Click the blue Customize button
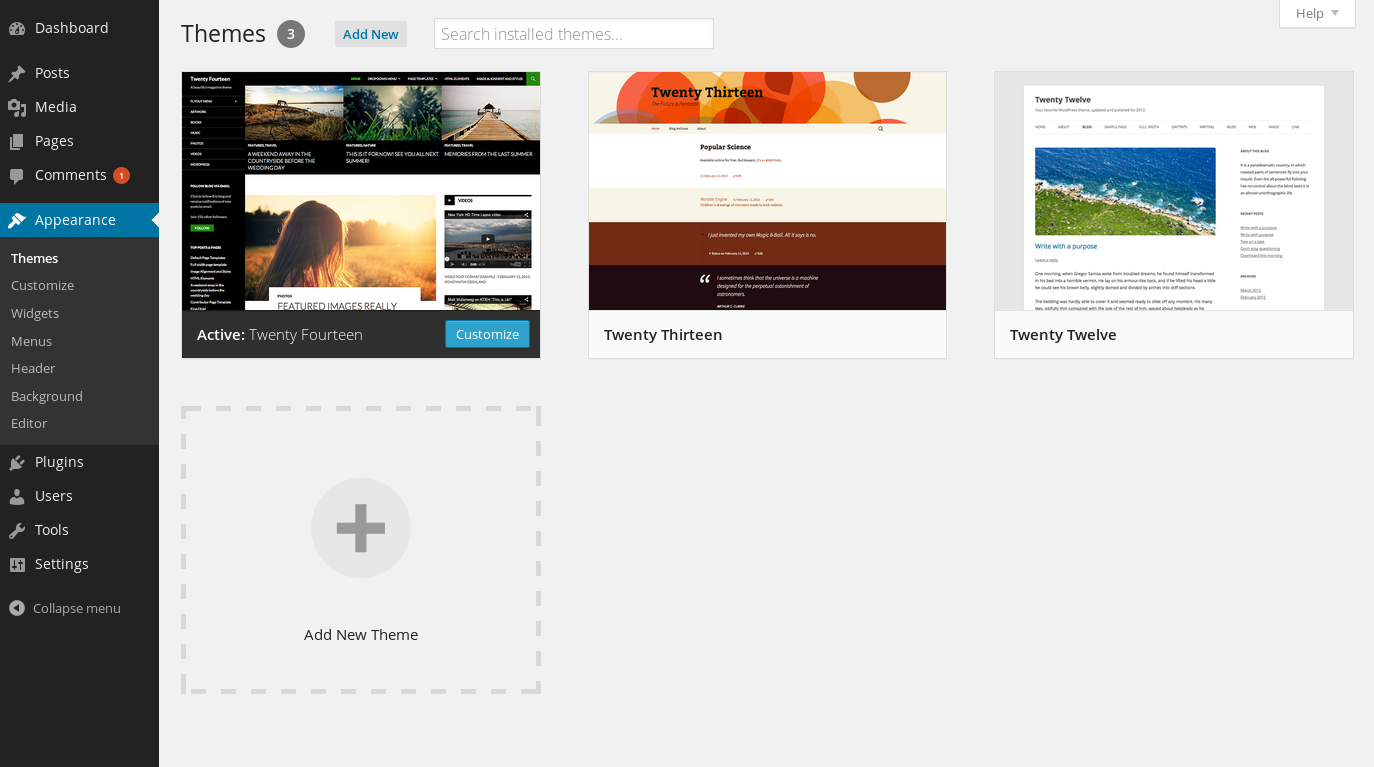 (487, 334)
